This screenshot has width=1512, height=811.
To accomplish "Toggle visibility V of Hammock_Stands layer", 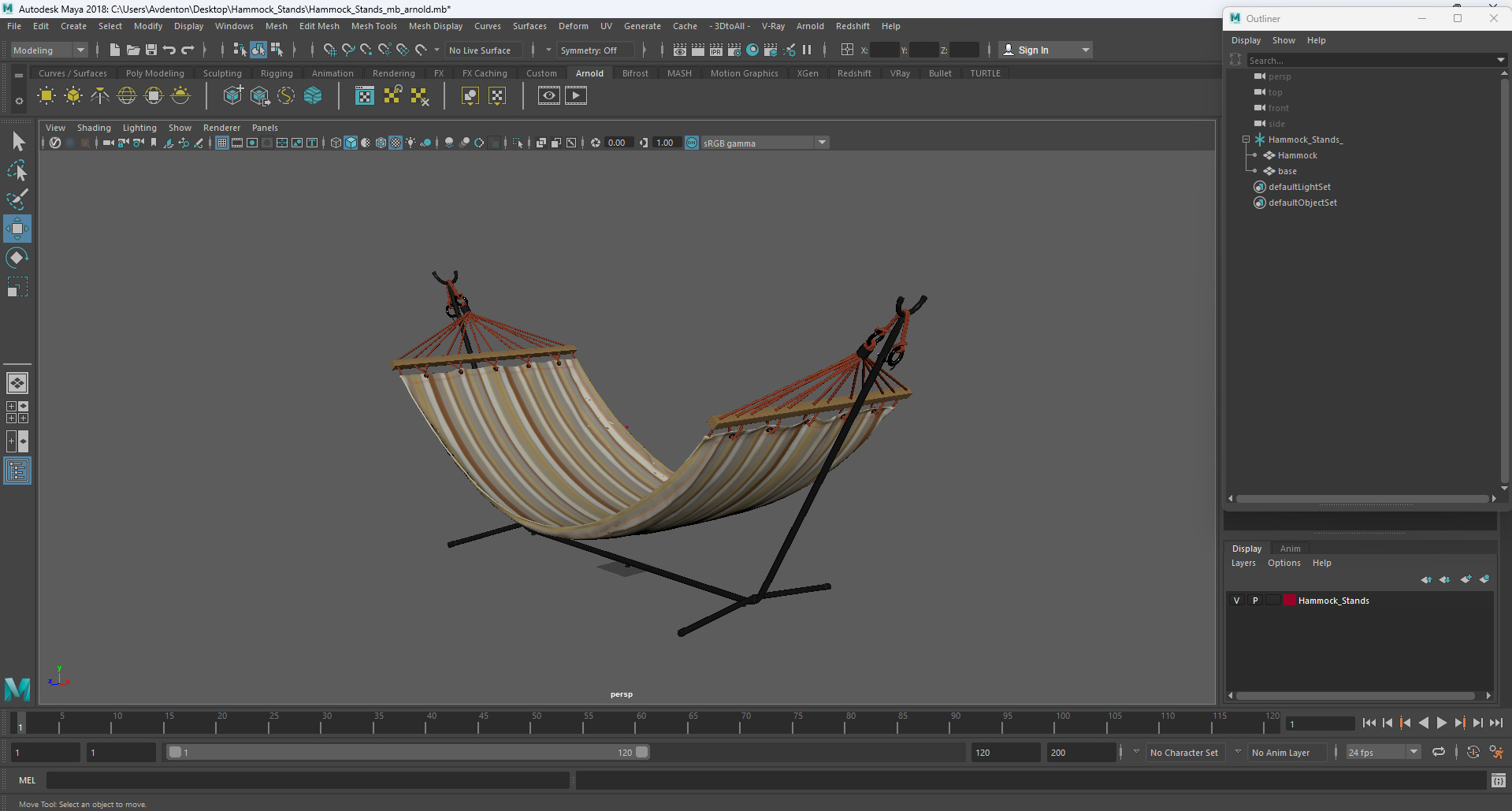I will (x=1236, y=601).
